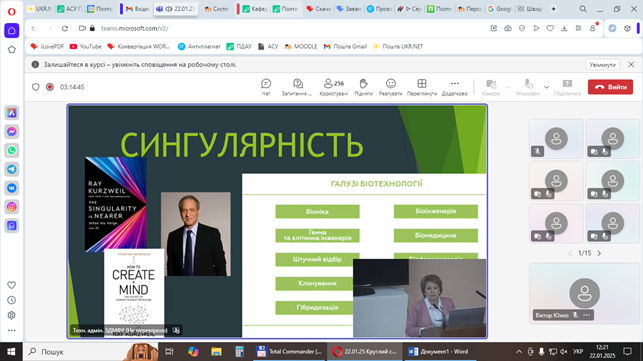Switch to the Google tab
This screenshot has height=361, width=643.
click(x=499, y=9)
